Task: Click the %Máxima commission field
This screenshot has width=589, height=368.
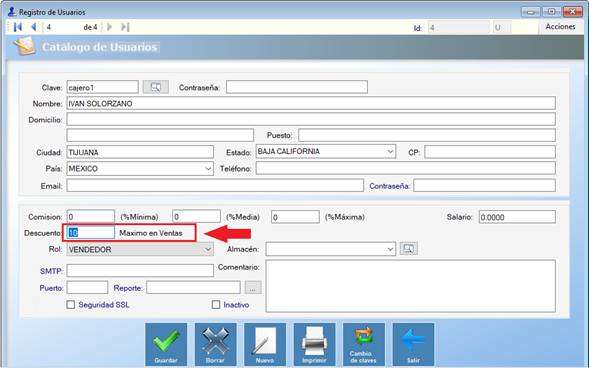Action: point(295,217)
